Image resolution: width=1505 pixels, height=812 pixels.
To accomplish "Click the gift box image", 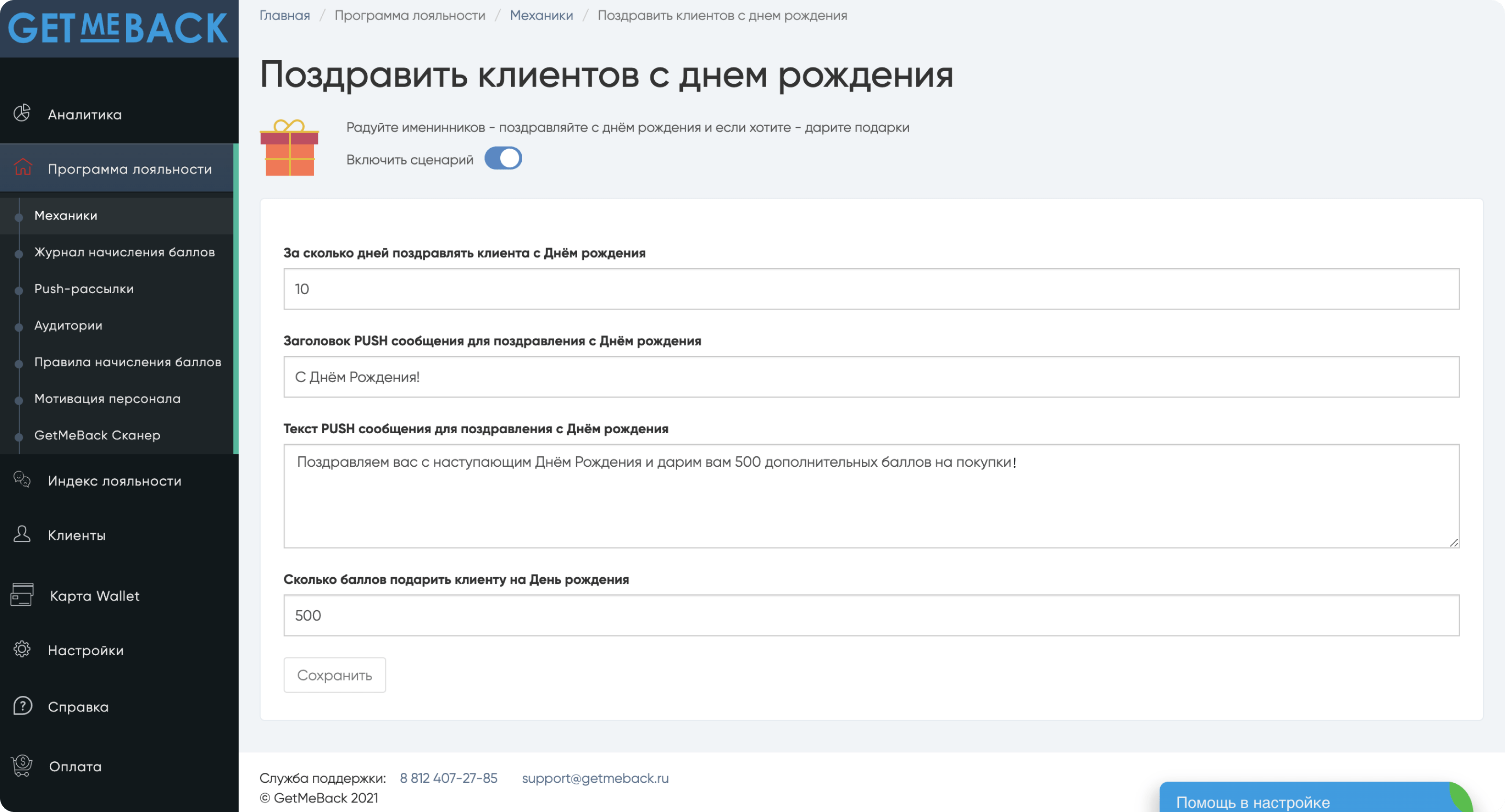I will [x=289, y=148].
